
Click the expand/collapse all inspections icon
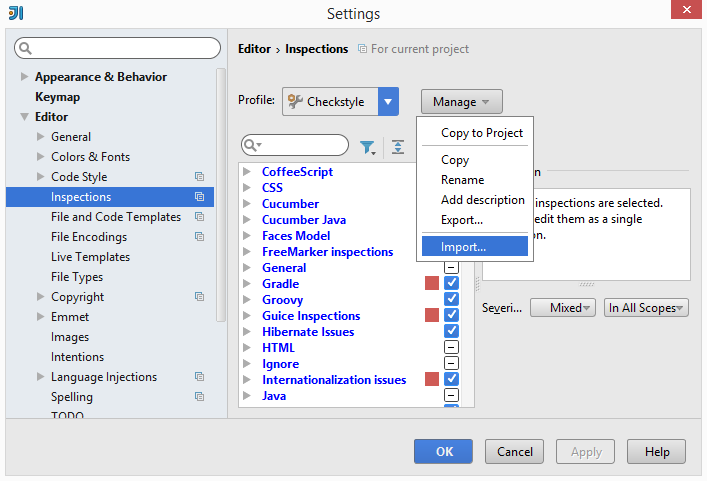(x=398, y=147)
